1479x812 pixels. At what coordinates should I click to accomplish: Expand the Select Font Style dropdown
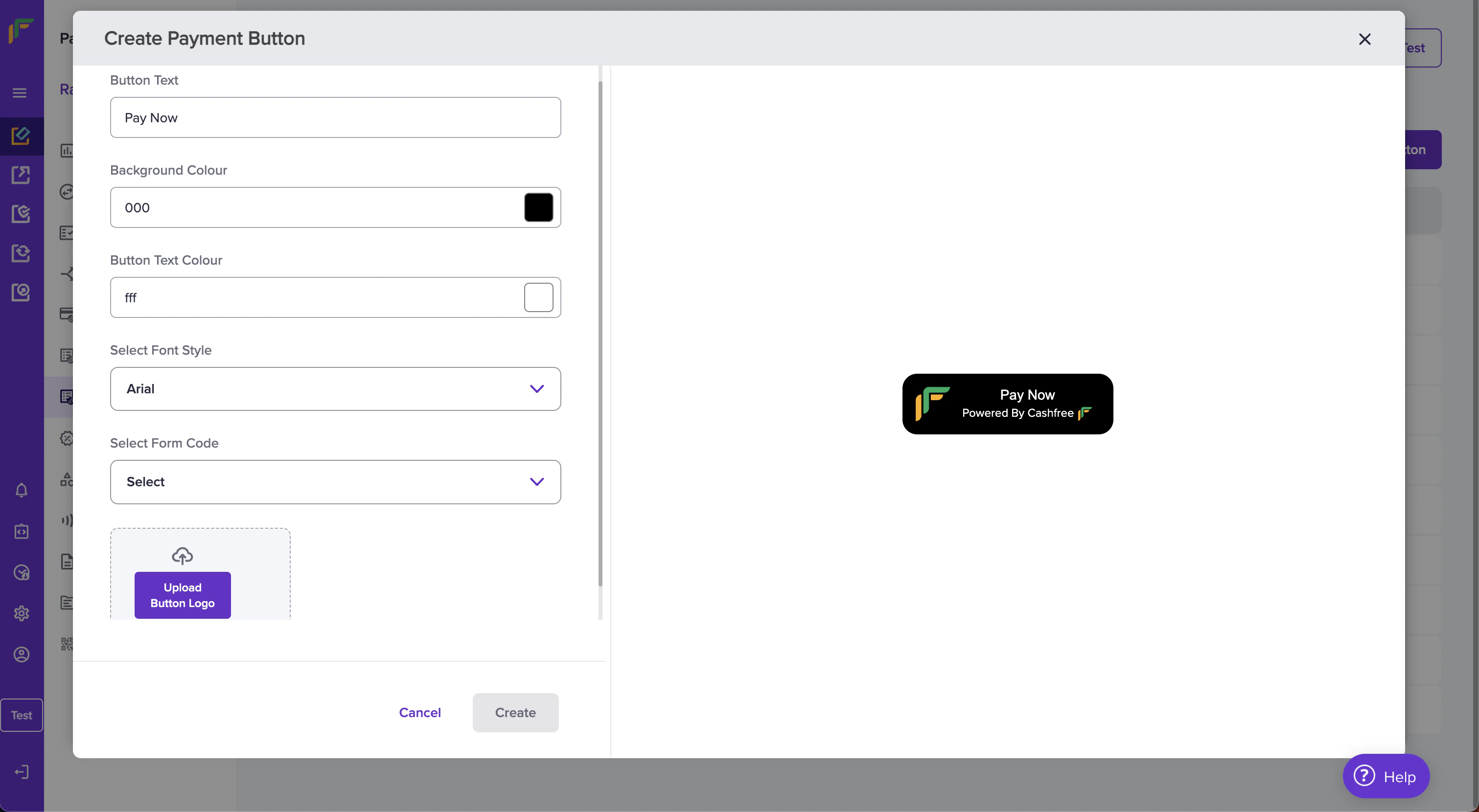click(x=335, y=388)
